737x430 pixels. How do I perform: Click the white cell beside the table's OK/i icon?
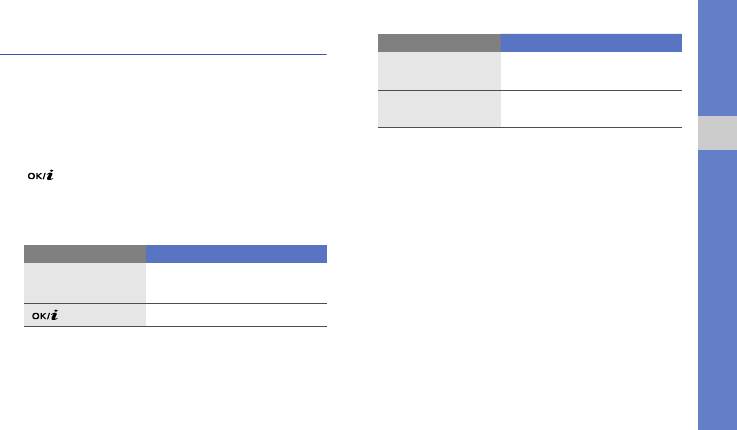coord(236,316)
